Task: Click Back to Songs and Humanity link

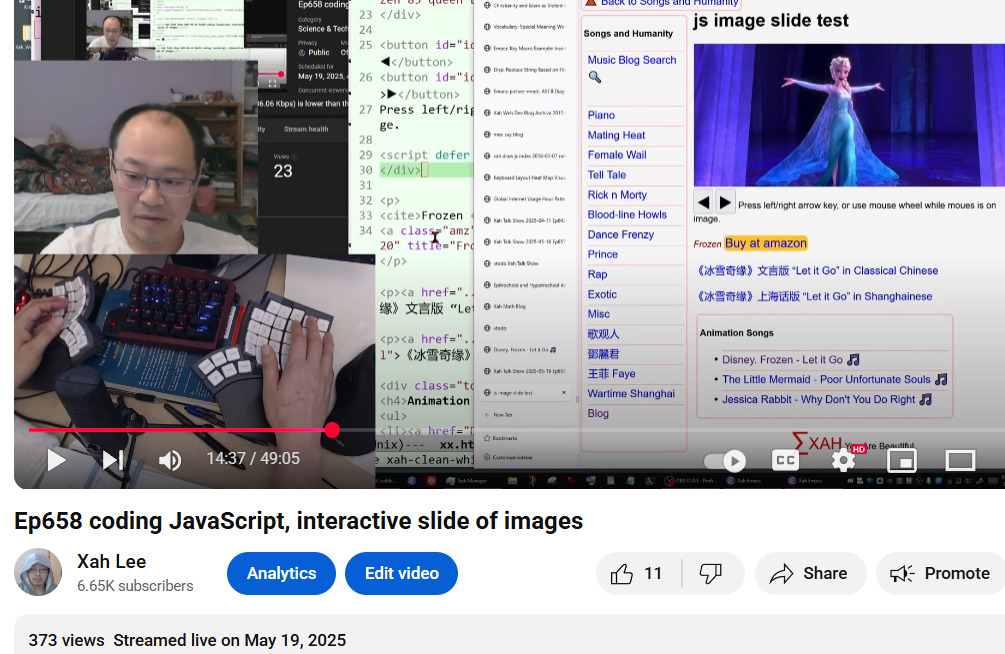Action: tap(661, 3)
